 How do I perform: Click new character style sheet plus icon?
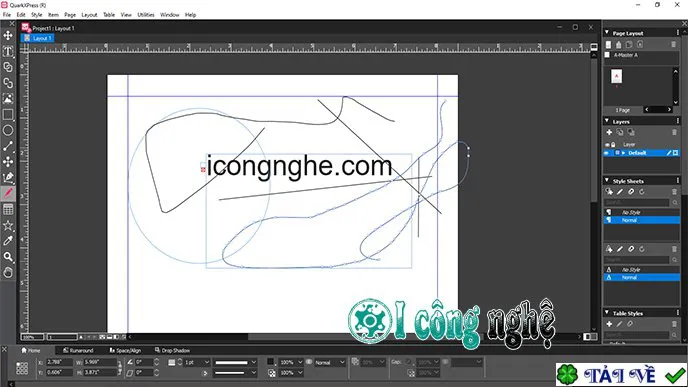pos(609,249)
